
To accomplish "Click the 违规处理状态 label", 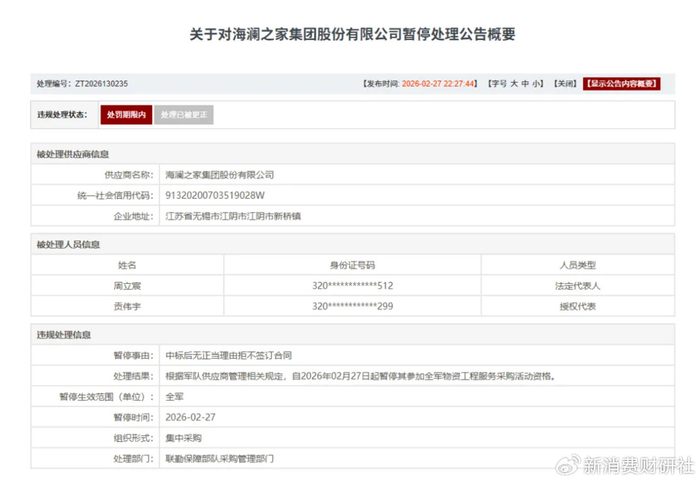I will point(62,115).
